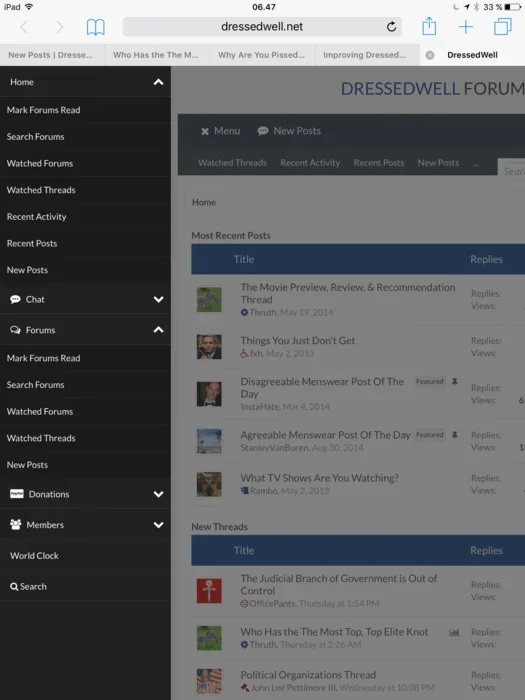525x700 pixels.
Task: Collapse the Forums section chevron
Action: coord(158,330)
